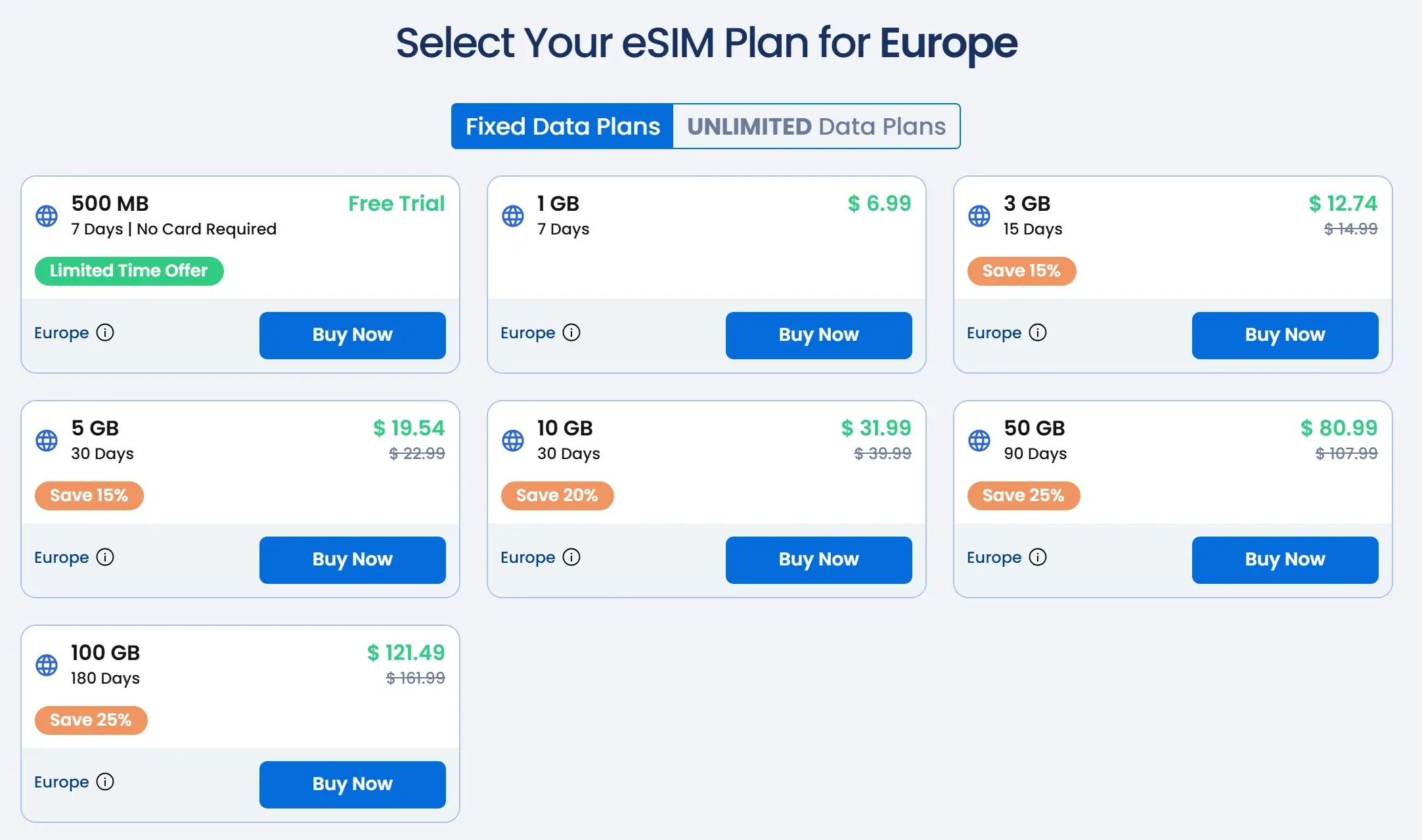This screenshot has height=840, width=1422.
Task: Buy the 500 MB Free Trial plan
Action: 352,335
